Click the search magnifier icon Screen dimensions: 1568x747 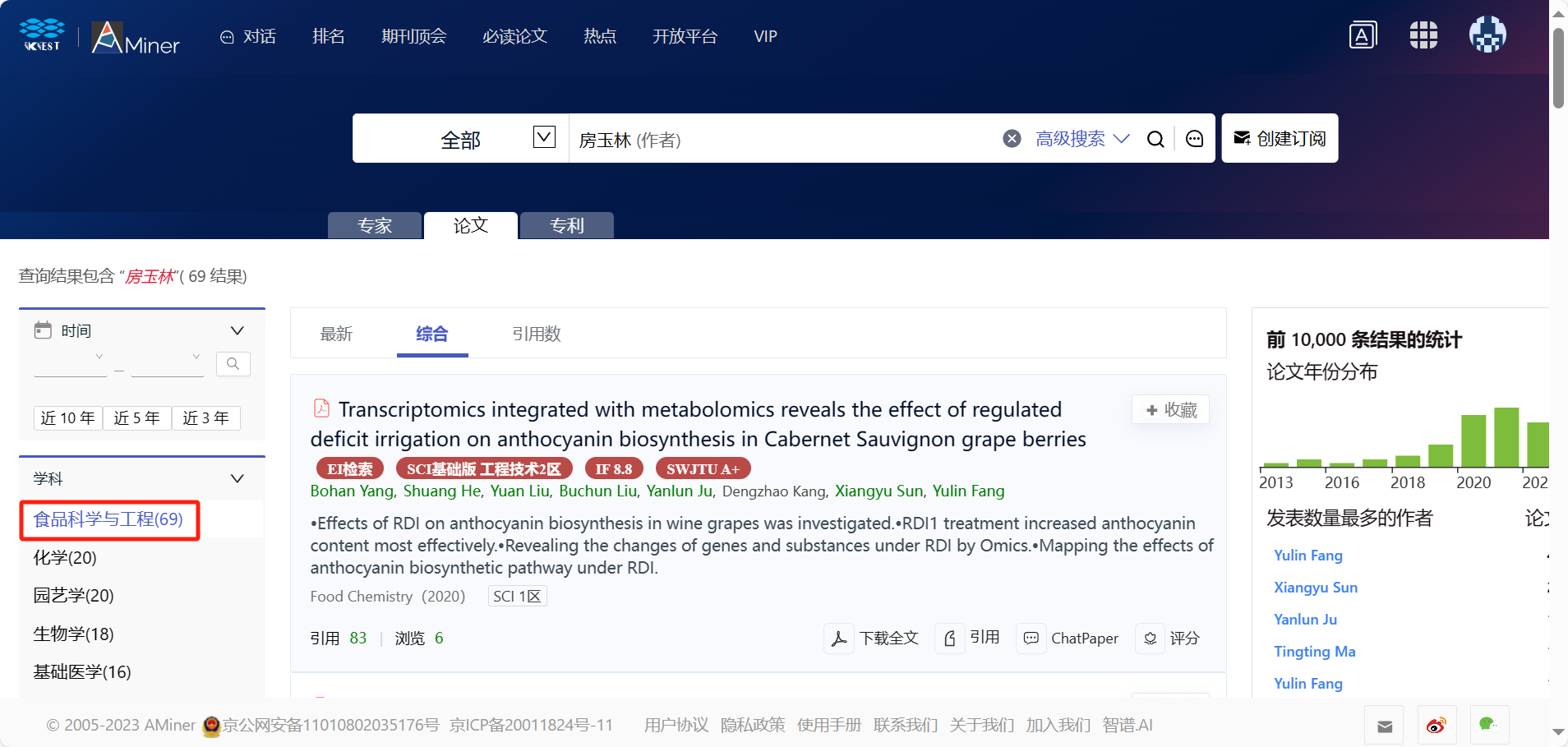pos(1155,139)
